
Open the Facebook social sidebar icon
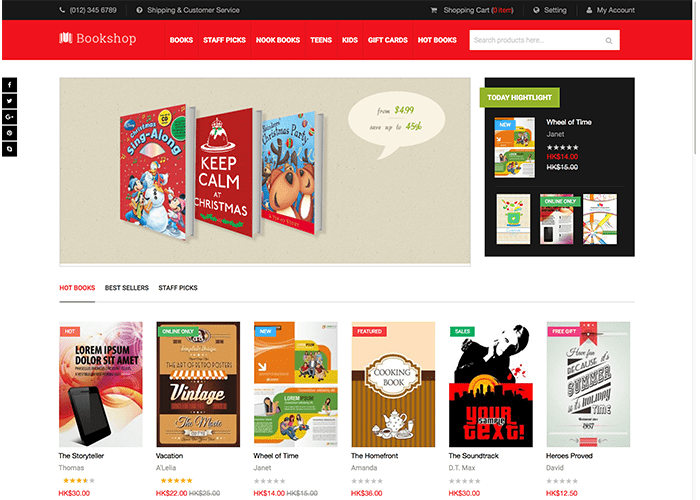click(x=9, y=85)
